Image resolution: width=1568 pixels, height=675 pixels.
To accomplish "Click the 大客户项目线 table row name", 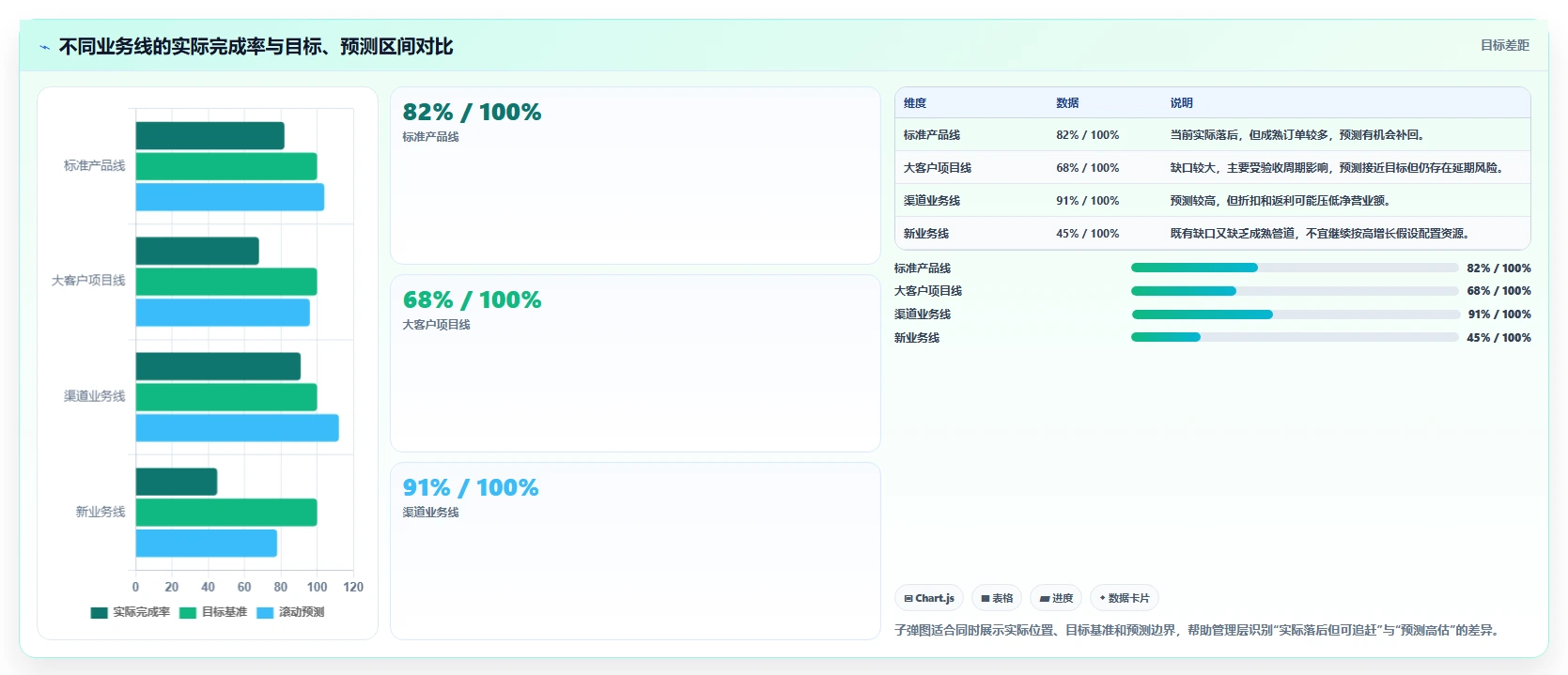I will coord(938,168).
